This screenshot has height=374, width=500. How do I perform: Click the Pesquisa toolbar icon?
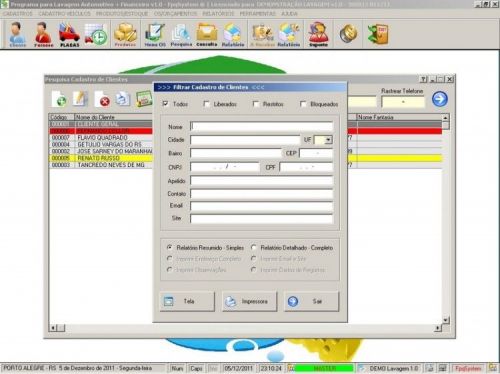point(181,34)
